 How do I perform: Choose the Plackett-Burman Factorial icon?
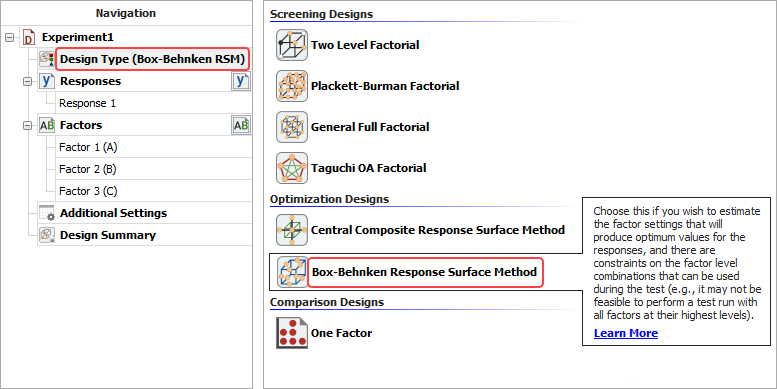point(292,86)
